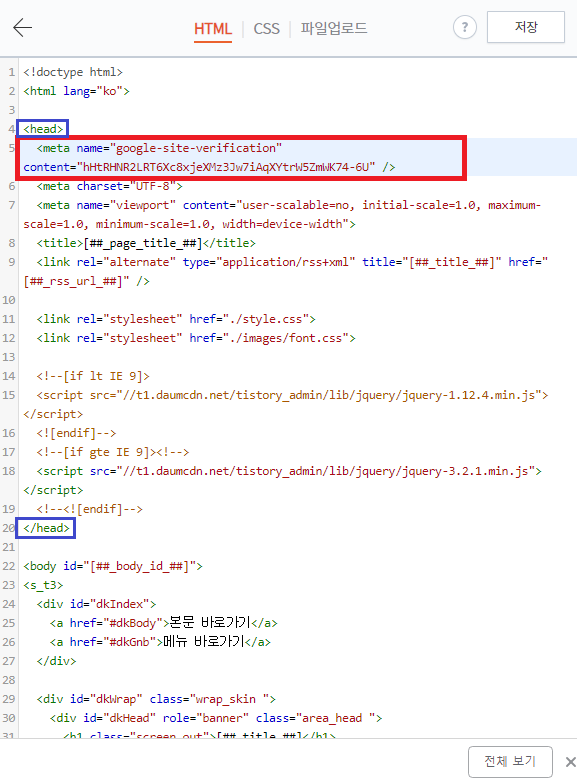Click the html lang="ko" line
577x783 pixels.
[x=76, y=91]
